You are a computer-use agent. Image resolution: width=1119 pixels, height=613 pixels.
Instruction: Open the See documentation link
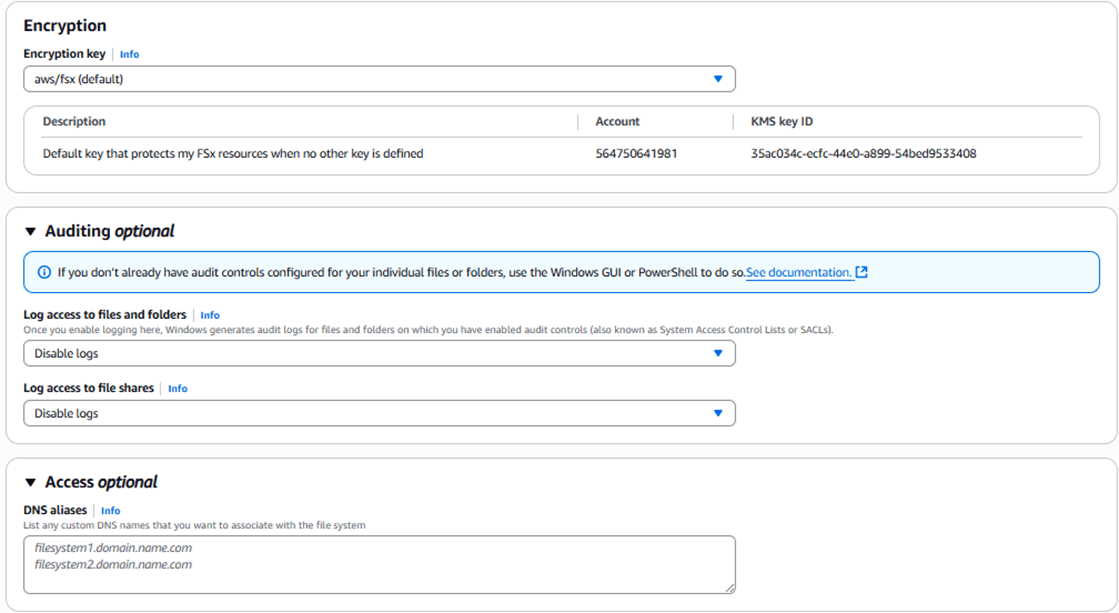click(x=799, y=272)
